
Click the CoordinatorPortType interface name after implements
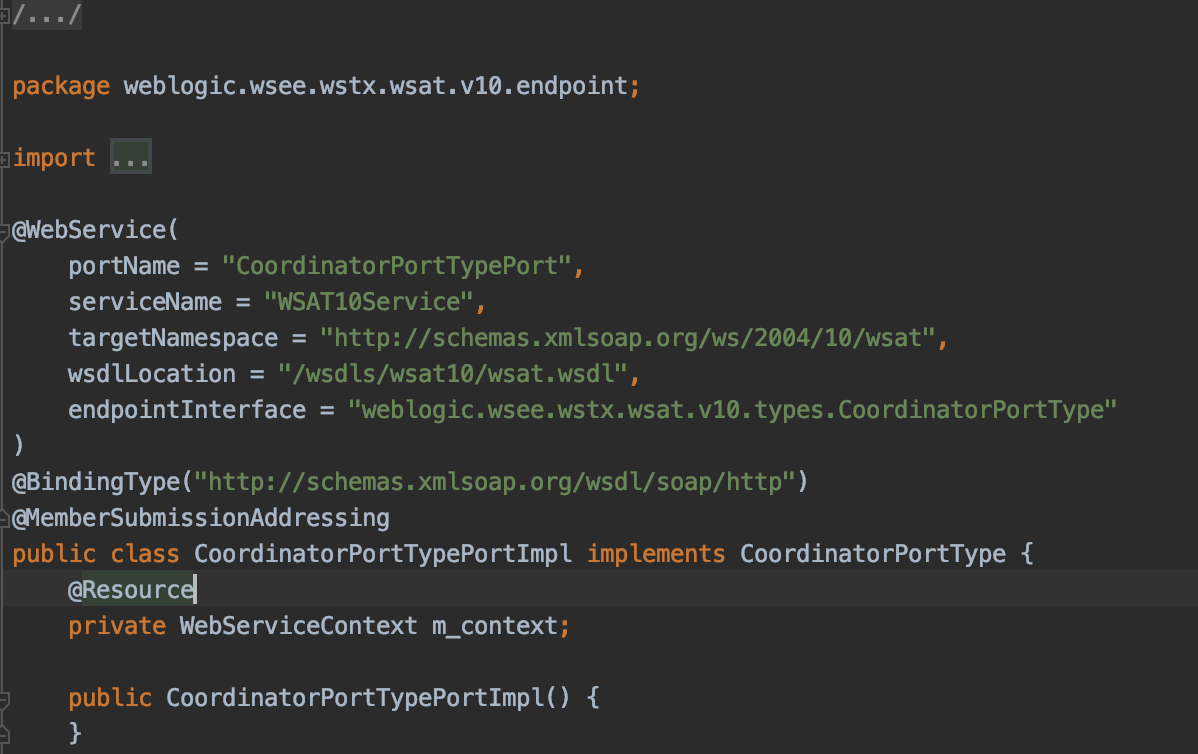tap(872, 554)
